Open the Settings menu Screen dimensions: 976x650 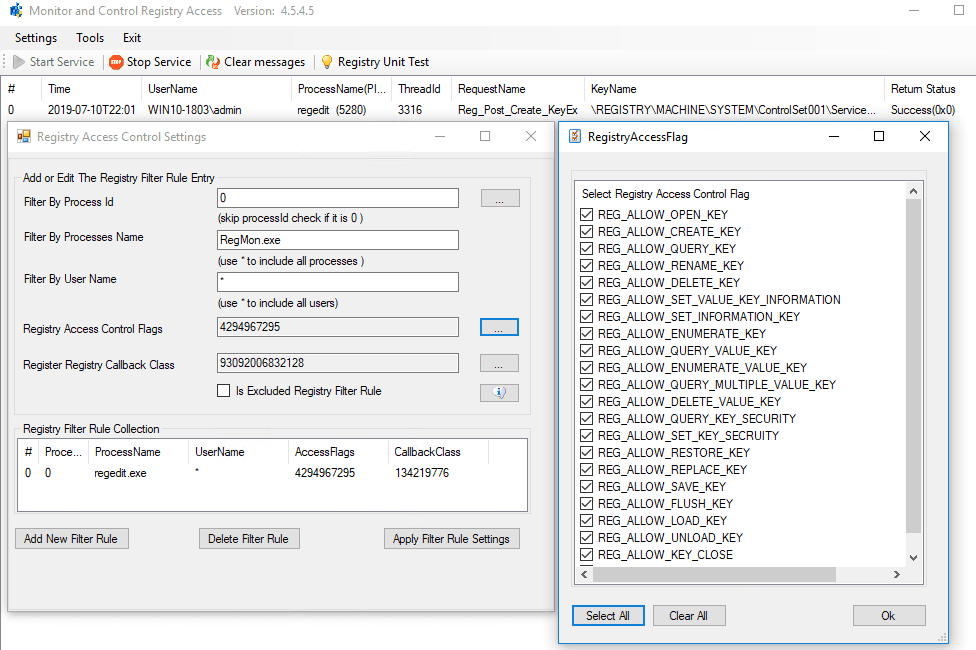[35, 38]
